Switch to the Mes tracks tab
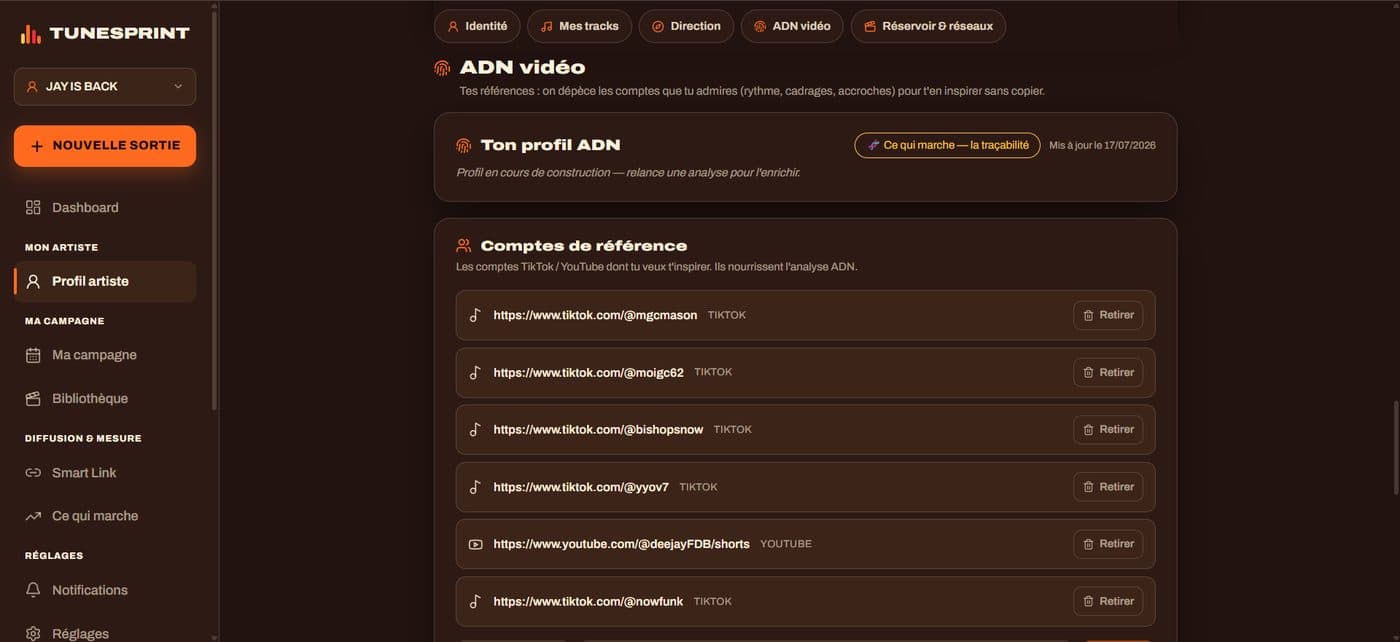 (579, 26)
